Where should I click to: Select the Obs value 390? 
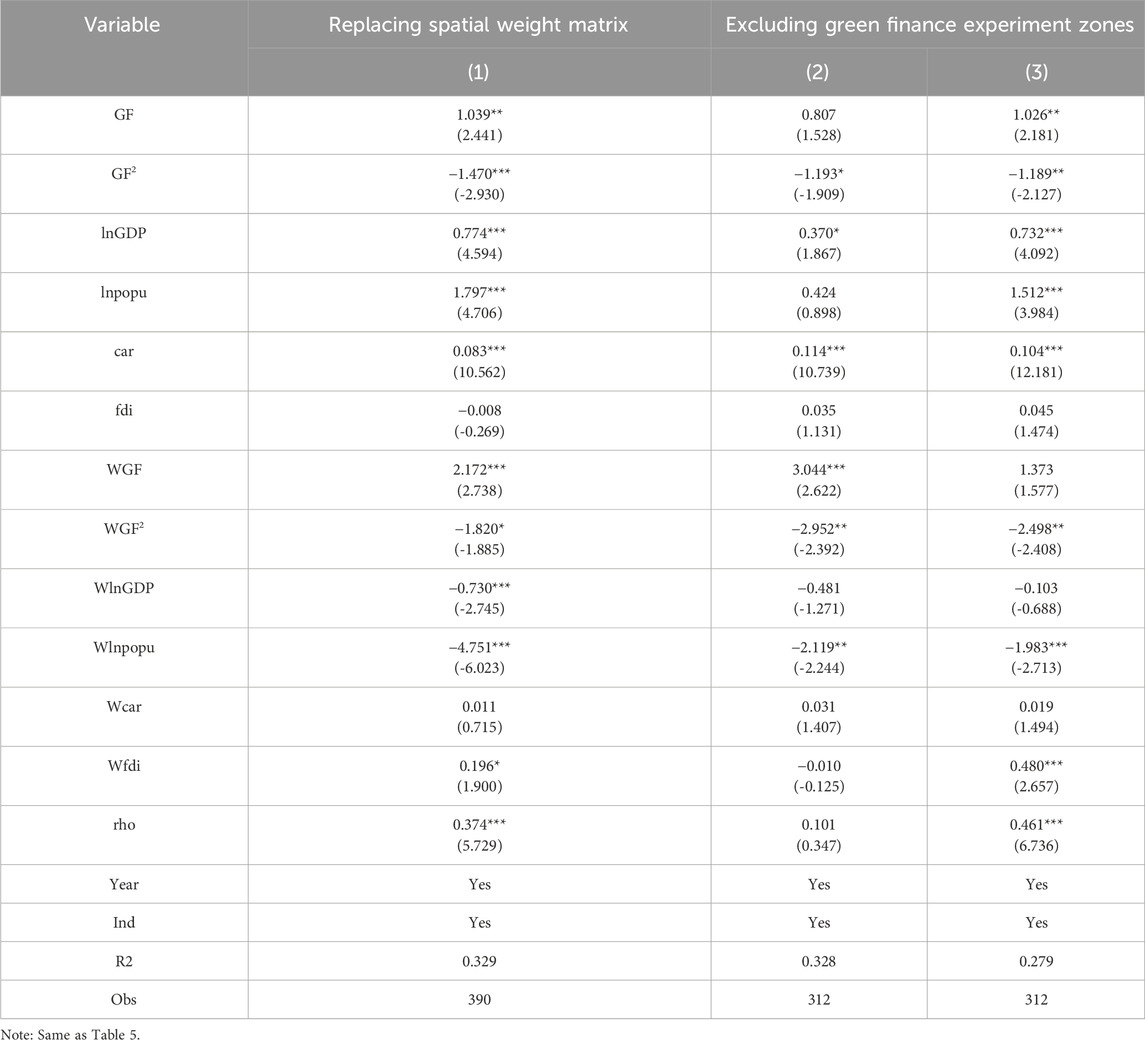point(479,1000)
